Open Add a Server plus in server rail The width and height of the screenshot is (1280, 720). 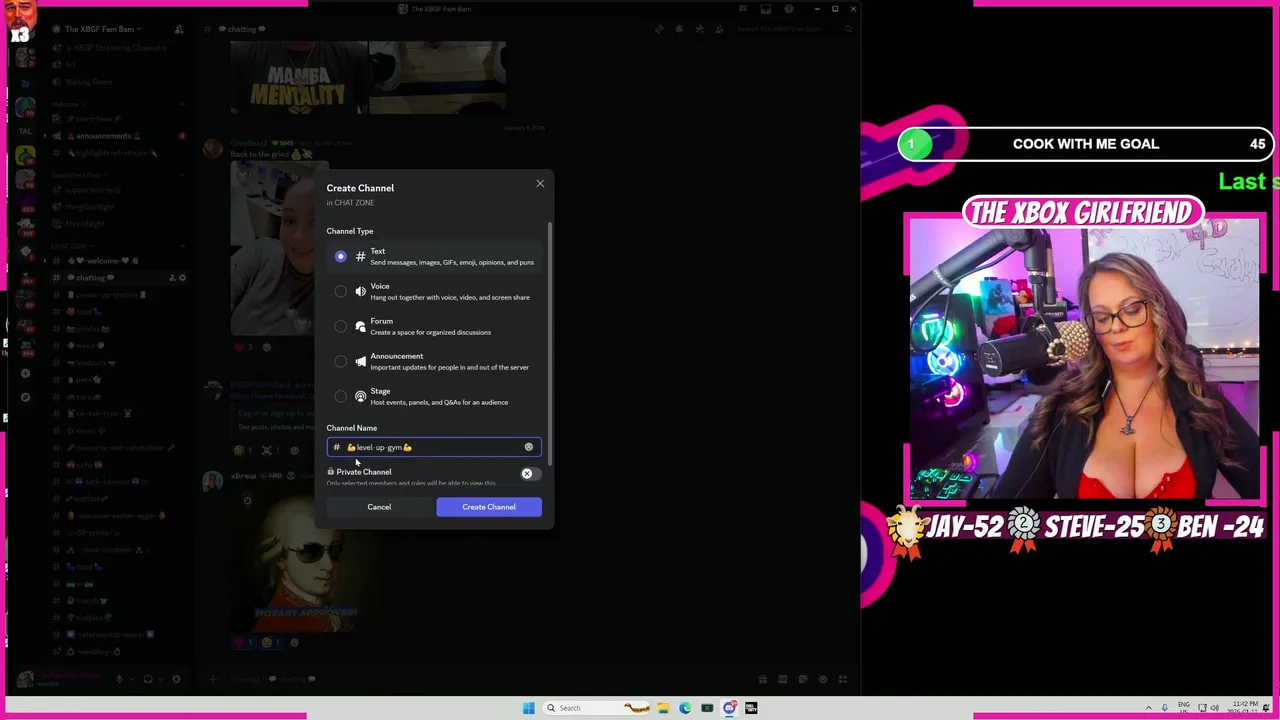coord(25,373)
